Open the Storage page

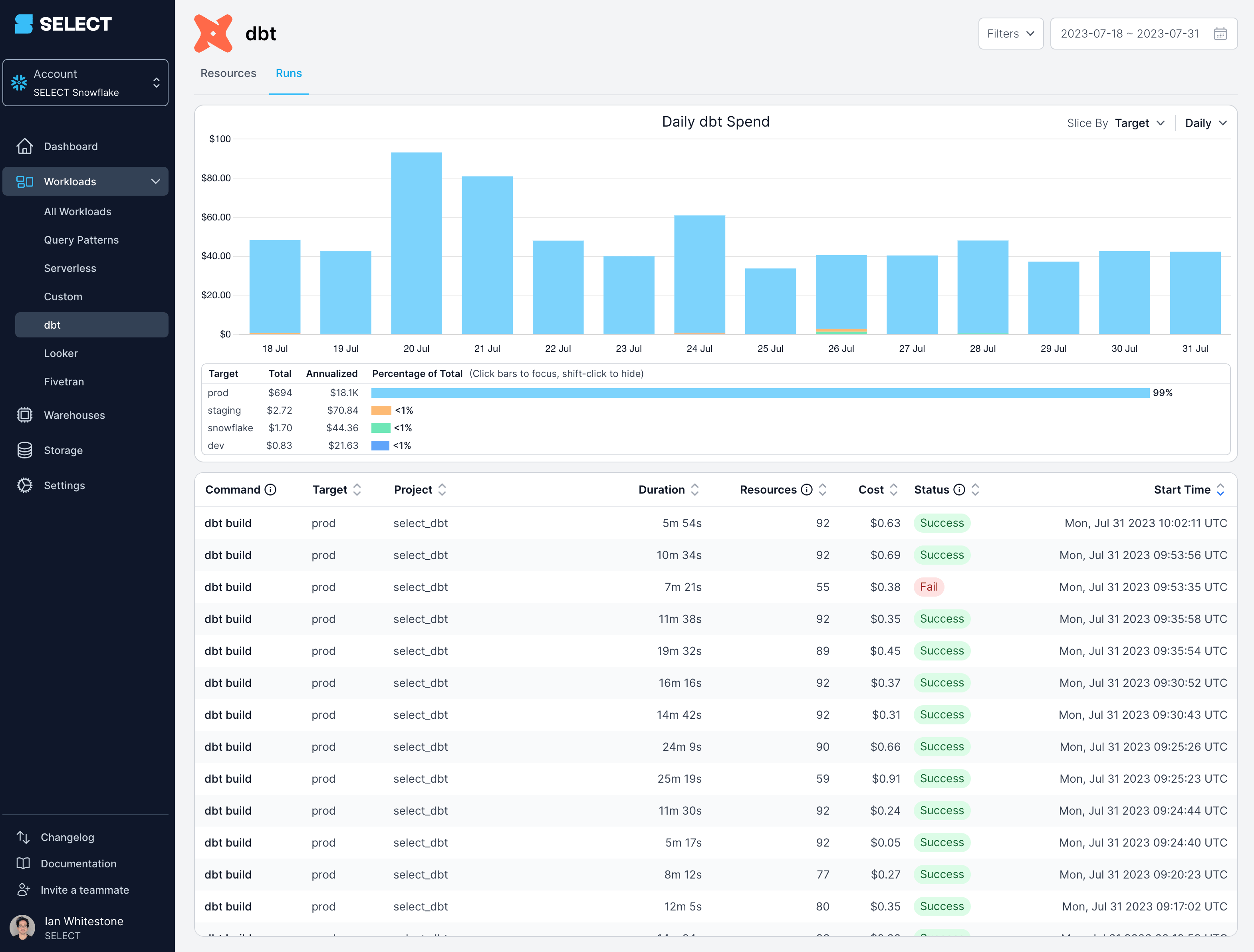(63, 450)
